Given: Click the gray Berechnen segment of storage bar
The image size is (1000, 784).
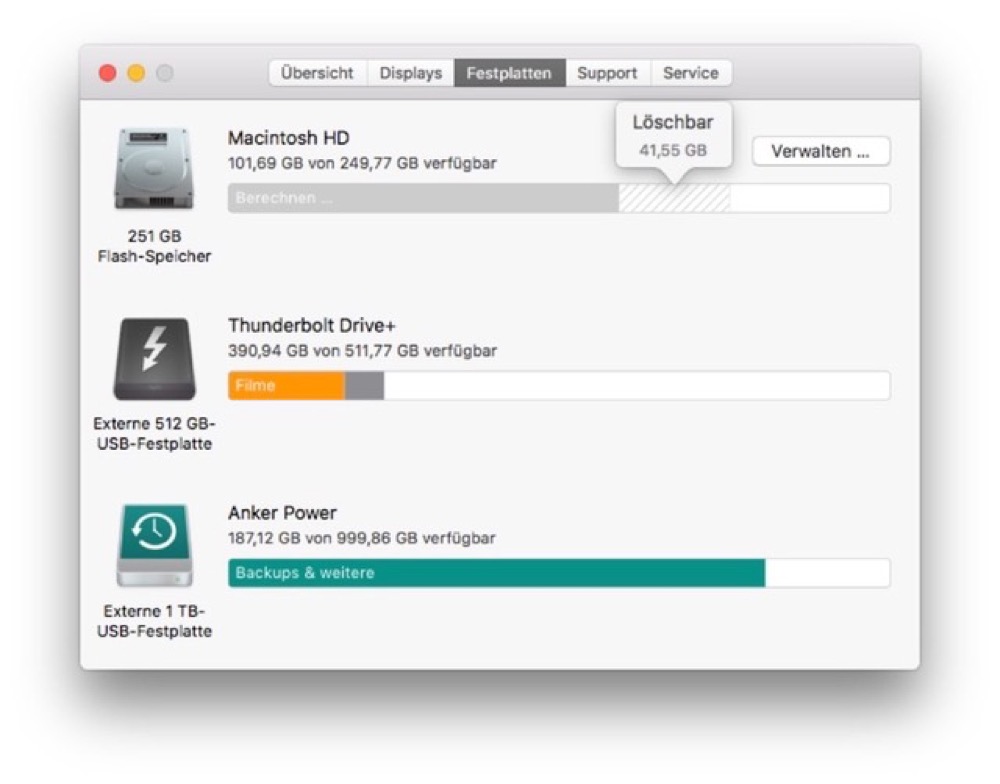Looking at the screenshot, I should tap(422, 198).
